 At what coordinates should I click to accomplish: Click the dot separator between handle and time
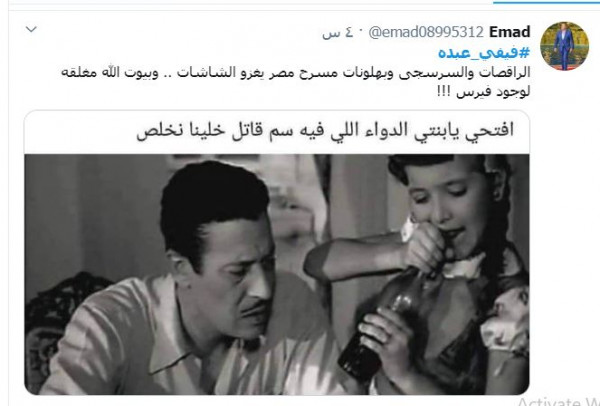(360, 31)
